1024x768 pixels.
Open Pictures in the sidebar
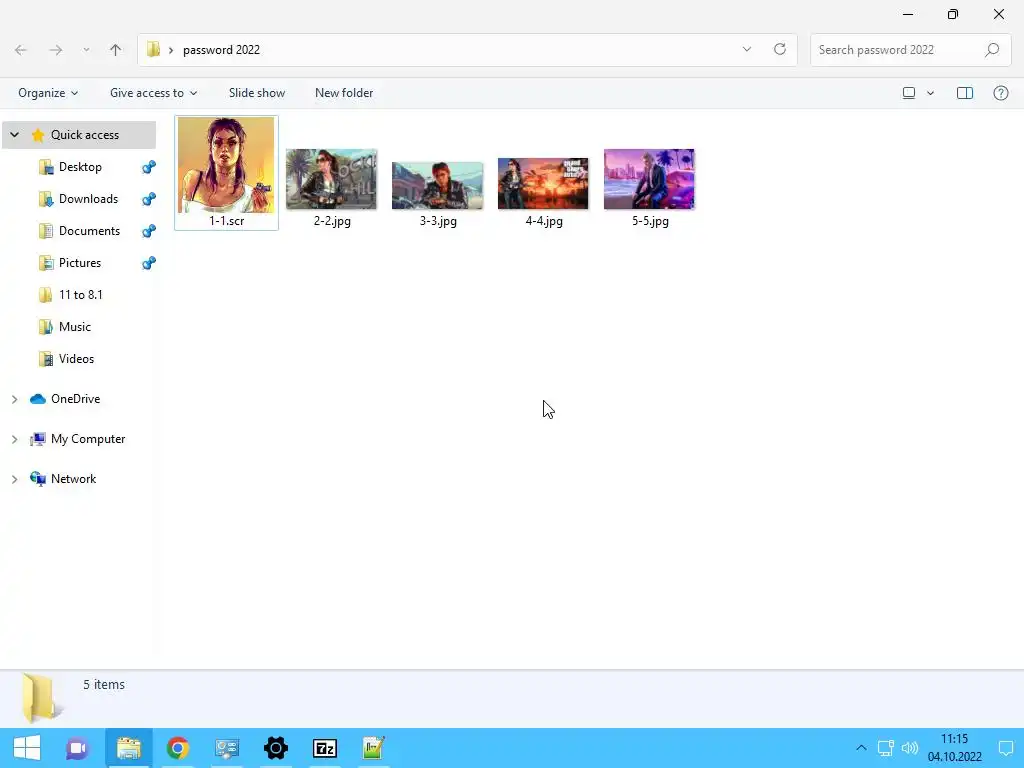coord(80,263)
